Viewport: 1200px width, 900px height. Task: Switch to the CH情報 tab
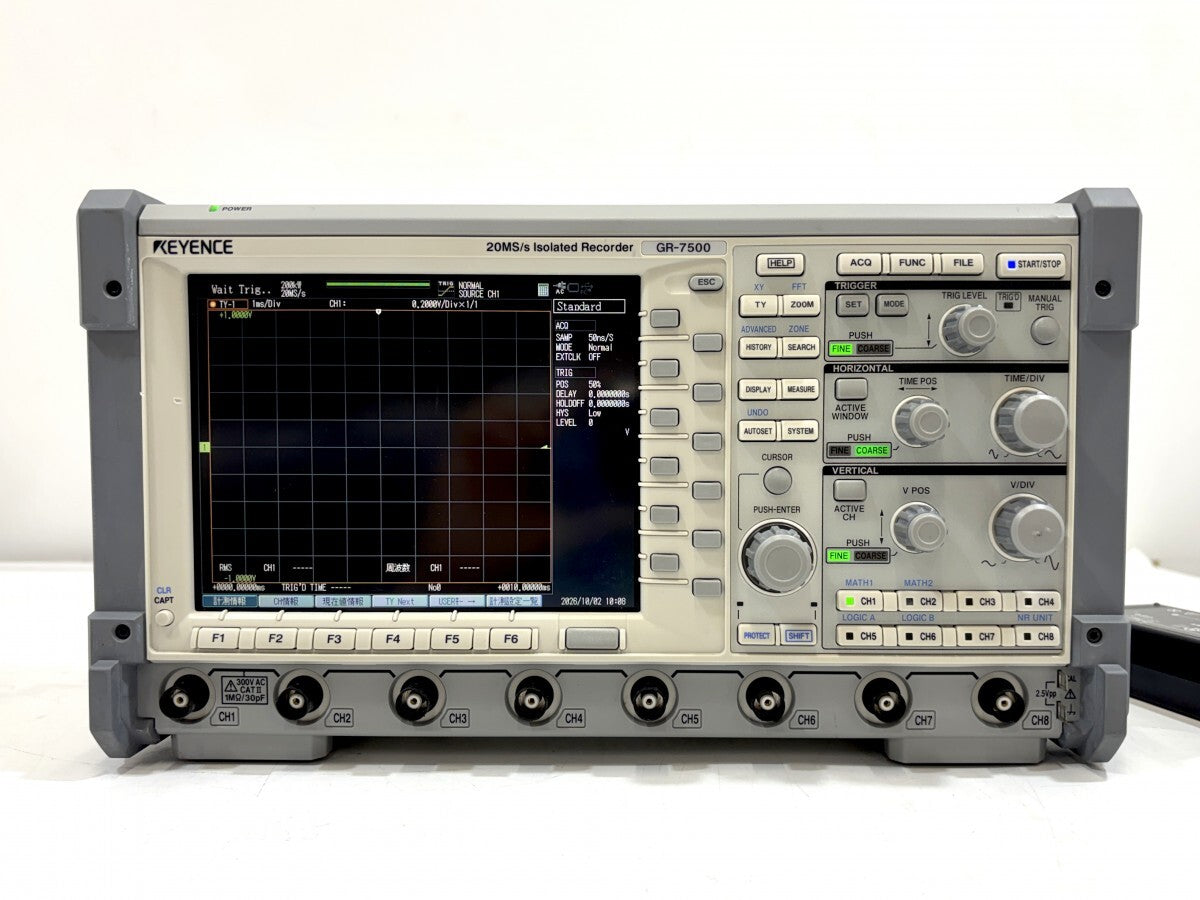pos(284,602)
